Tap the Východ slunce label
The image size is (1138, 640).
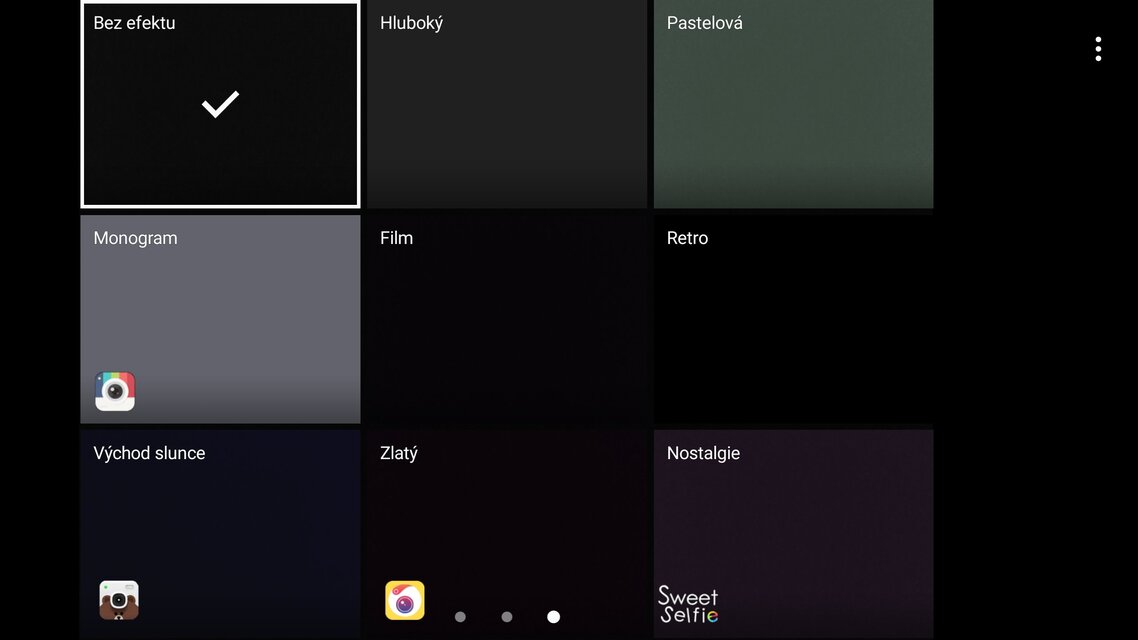tap(149, 453)
